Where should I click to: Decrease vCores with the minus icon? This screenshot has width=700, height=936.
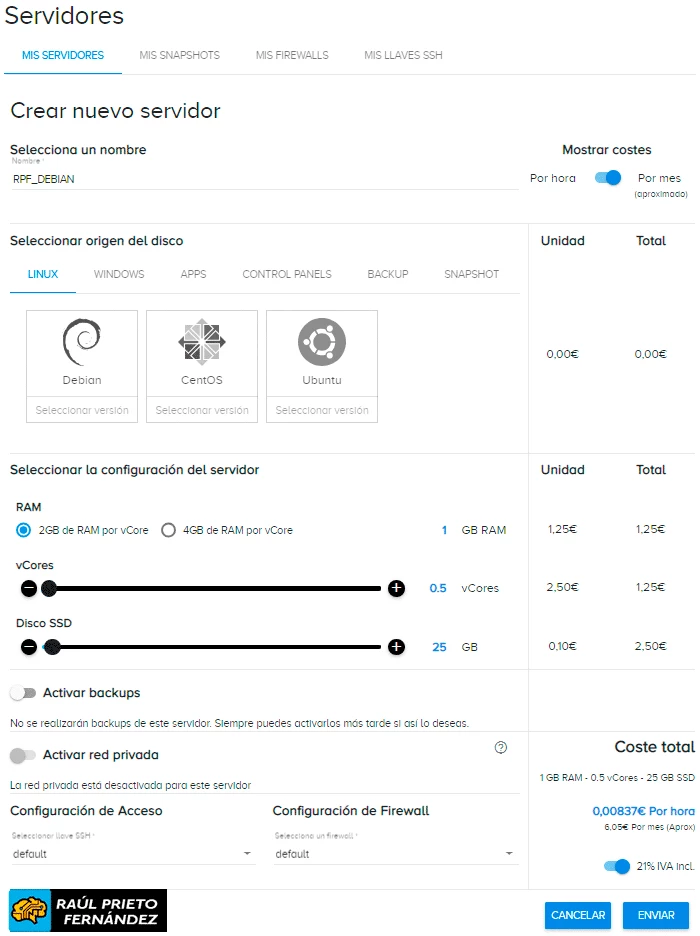(28, 588)
